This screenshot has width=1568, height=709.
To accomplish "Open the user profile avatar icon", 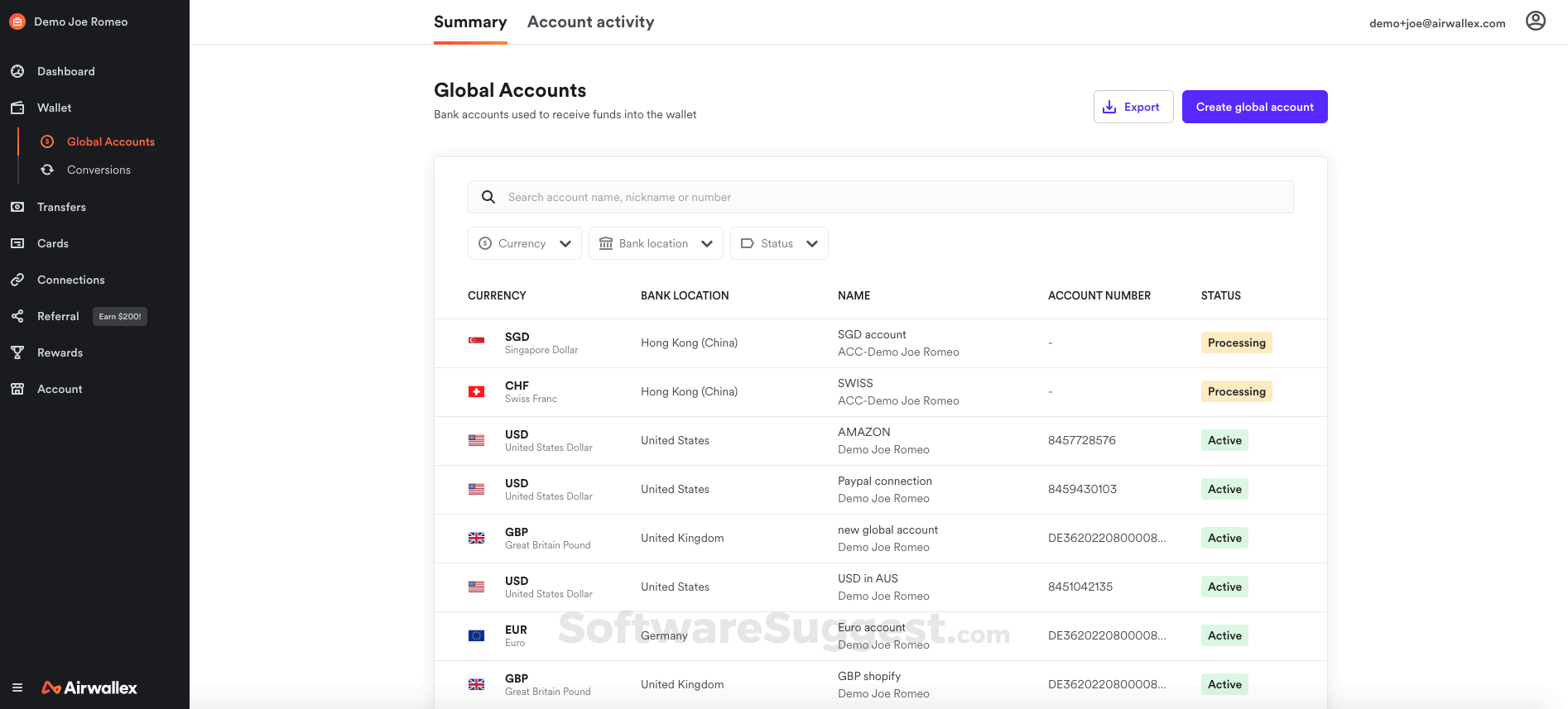I will click(x=1535, y=22).
